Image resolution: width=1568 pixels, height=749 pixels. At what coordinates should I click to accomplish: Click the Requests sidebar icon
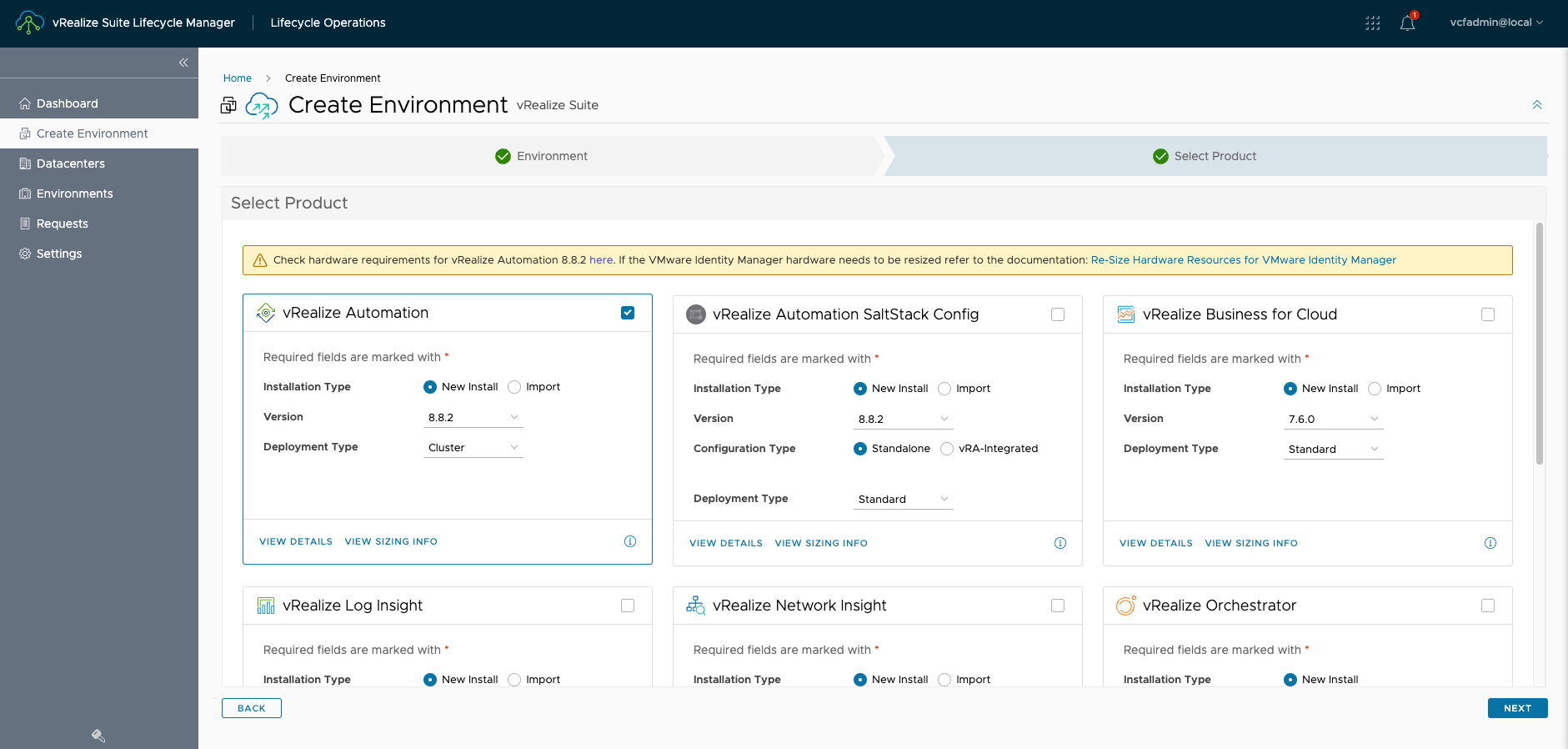pyautogui.click(x=25, y=224)
